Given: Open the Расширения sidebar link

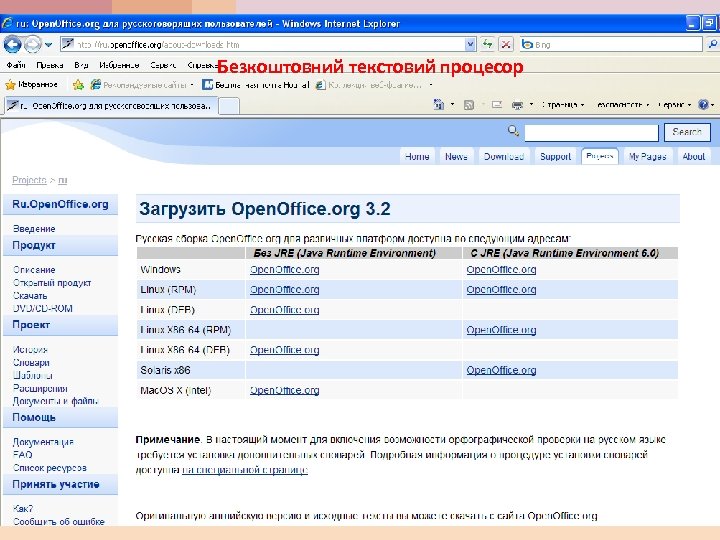Looking at the screenshot, I should click(x=40, y=388).
